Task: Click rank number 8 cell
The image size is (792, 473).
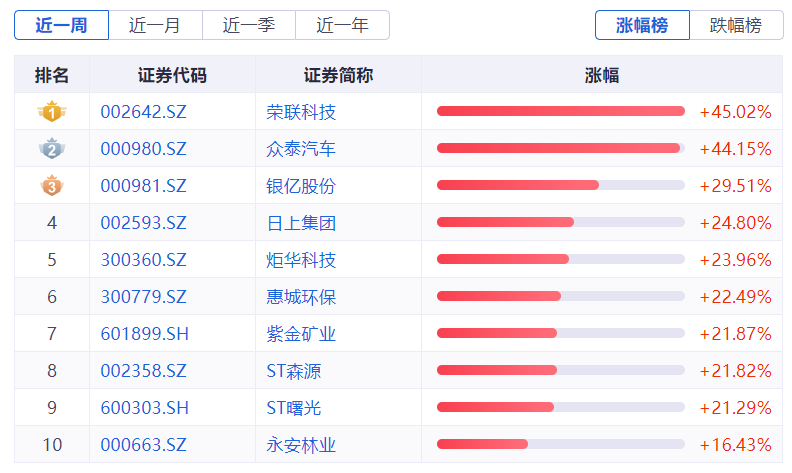Action: pyautogui.click(x=52, y=371)
